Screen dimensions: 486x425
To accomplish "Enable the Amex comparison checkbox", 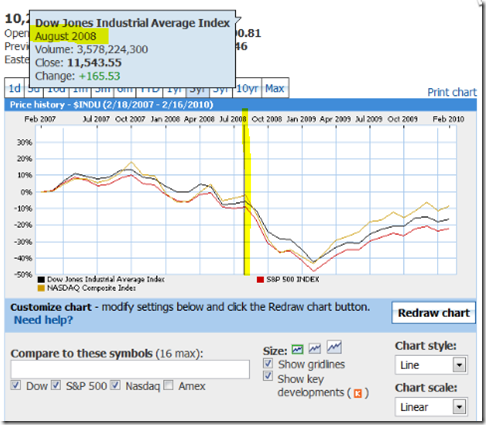I will tap(169, 385).
